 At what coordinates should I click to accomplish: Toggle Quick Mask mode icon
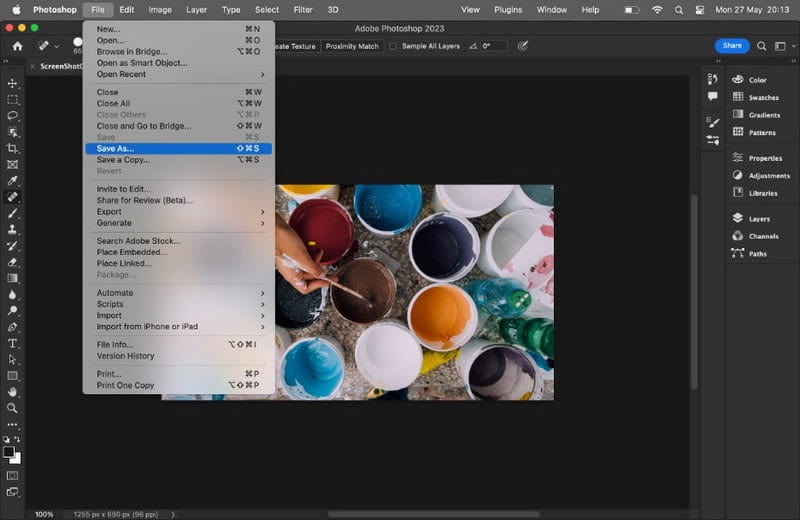(12, 476)
